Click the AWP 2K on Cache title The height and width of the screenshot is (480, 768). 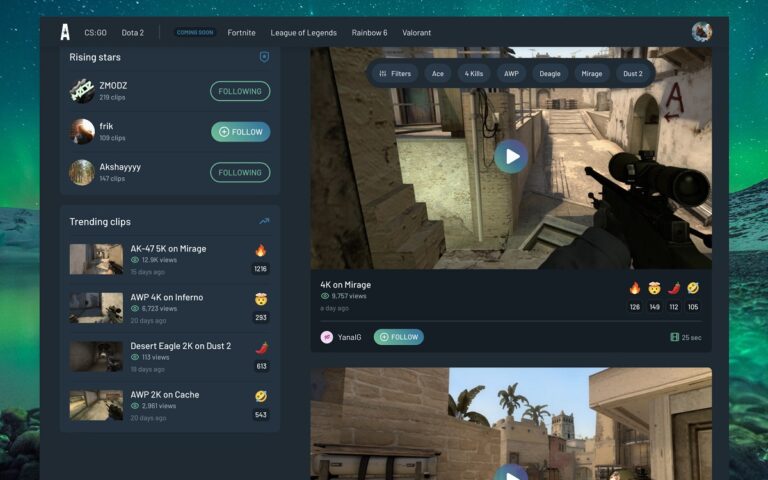point(165,394)
